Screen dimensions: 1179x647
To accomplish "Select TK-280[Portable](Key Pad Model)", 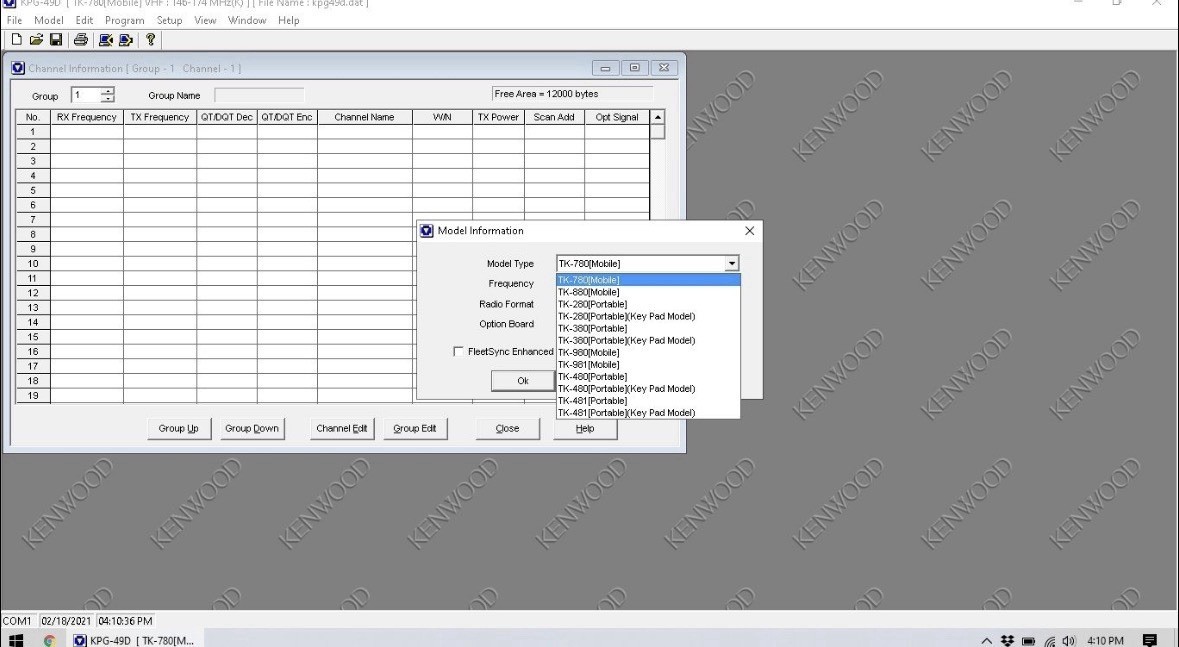I will click(x=648, y=316).
